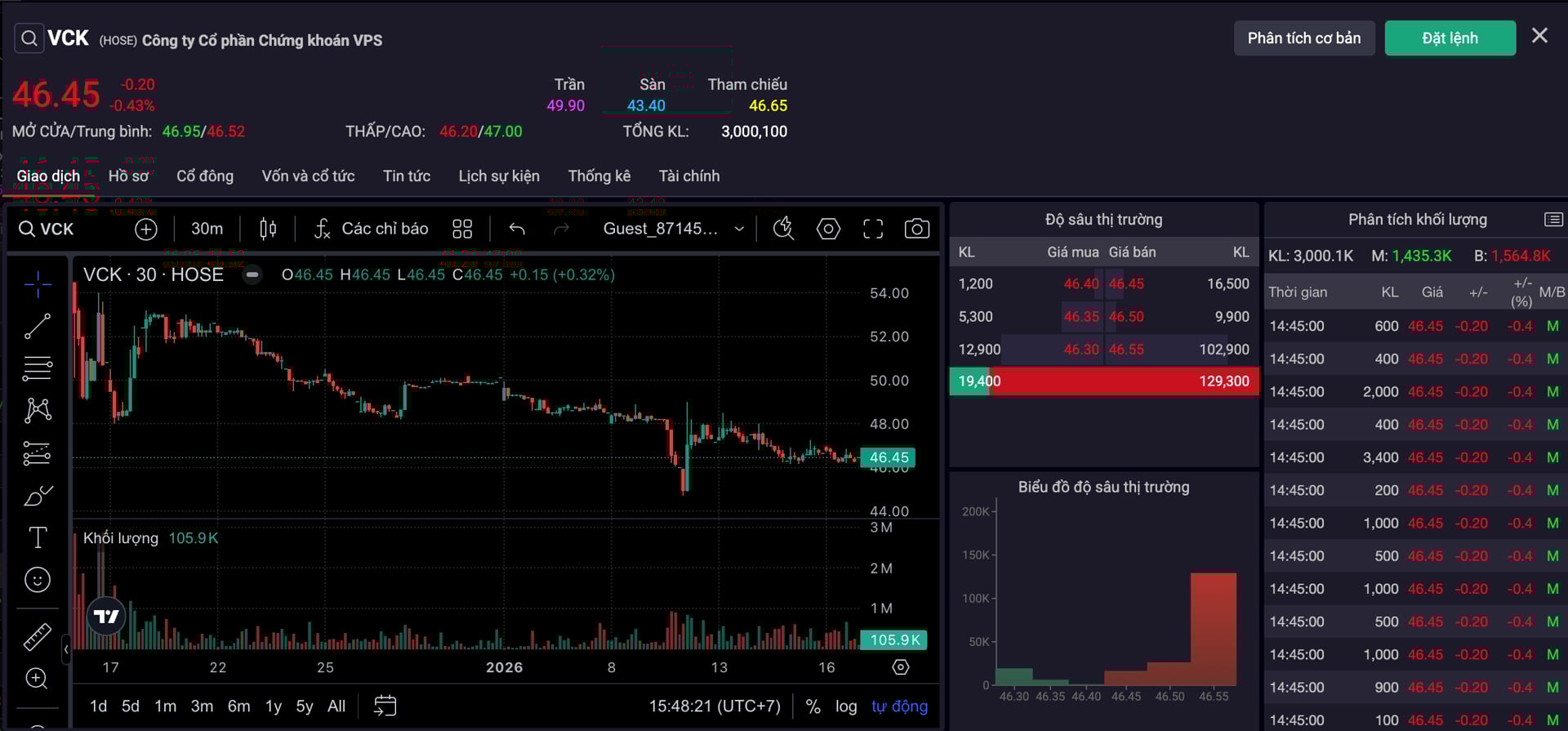Toggle percent scale on chart
The width and height of the screenshot is (1568, 731).
[813, 706]
